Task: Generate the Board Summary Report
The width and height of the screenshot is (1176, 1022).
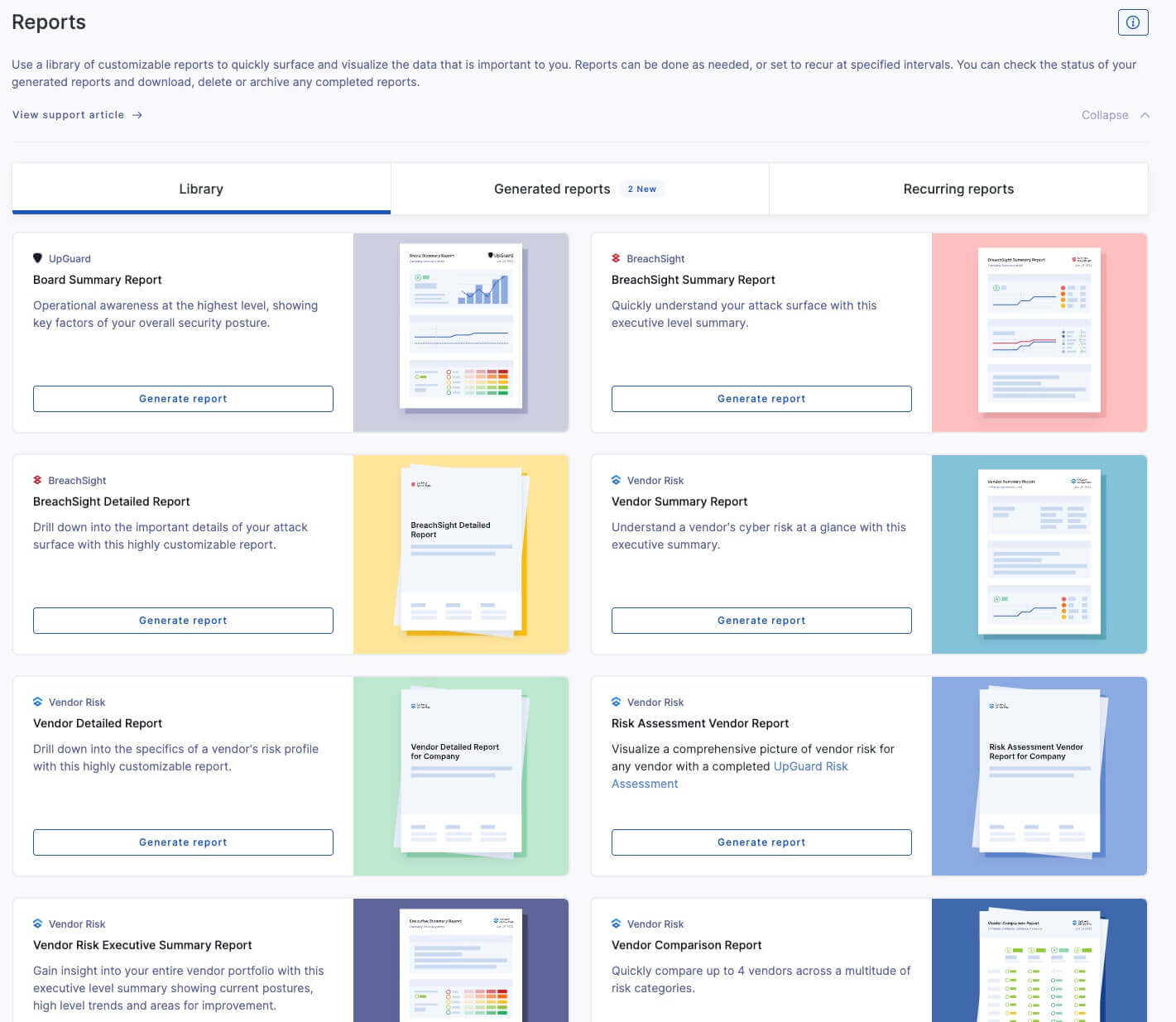Action: click(183, 399)
